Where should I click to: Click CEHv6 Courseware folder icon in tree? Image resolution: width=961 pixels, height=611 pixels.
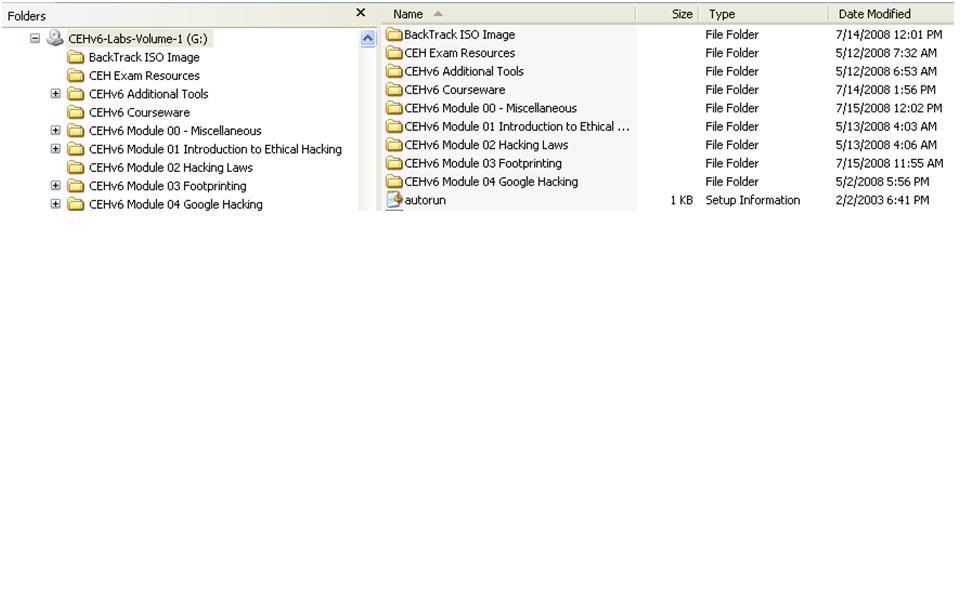[x=76, y=112]
